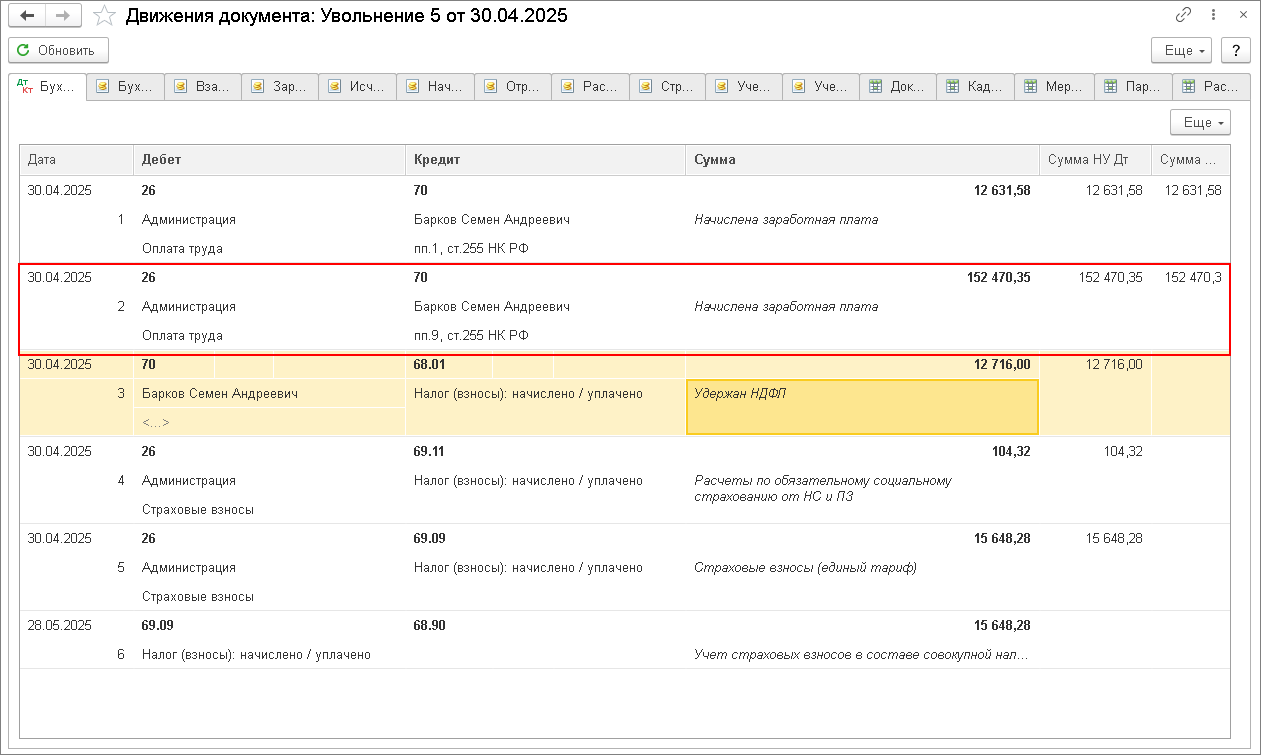Open the Нач... tab

436,87
